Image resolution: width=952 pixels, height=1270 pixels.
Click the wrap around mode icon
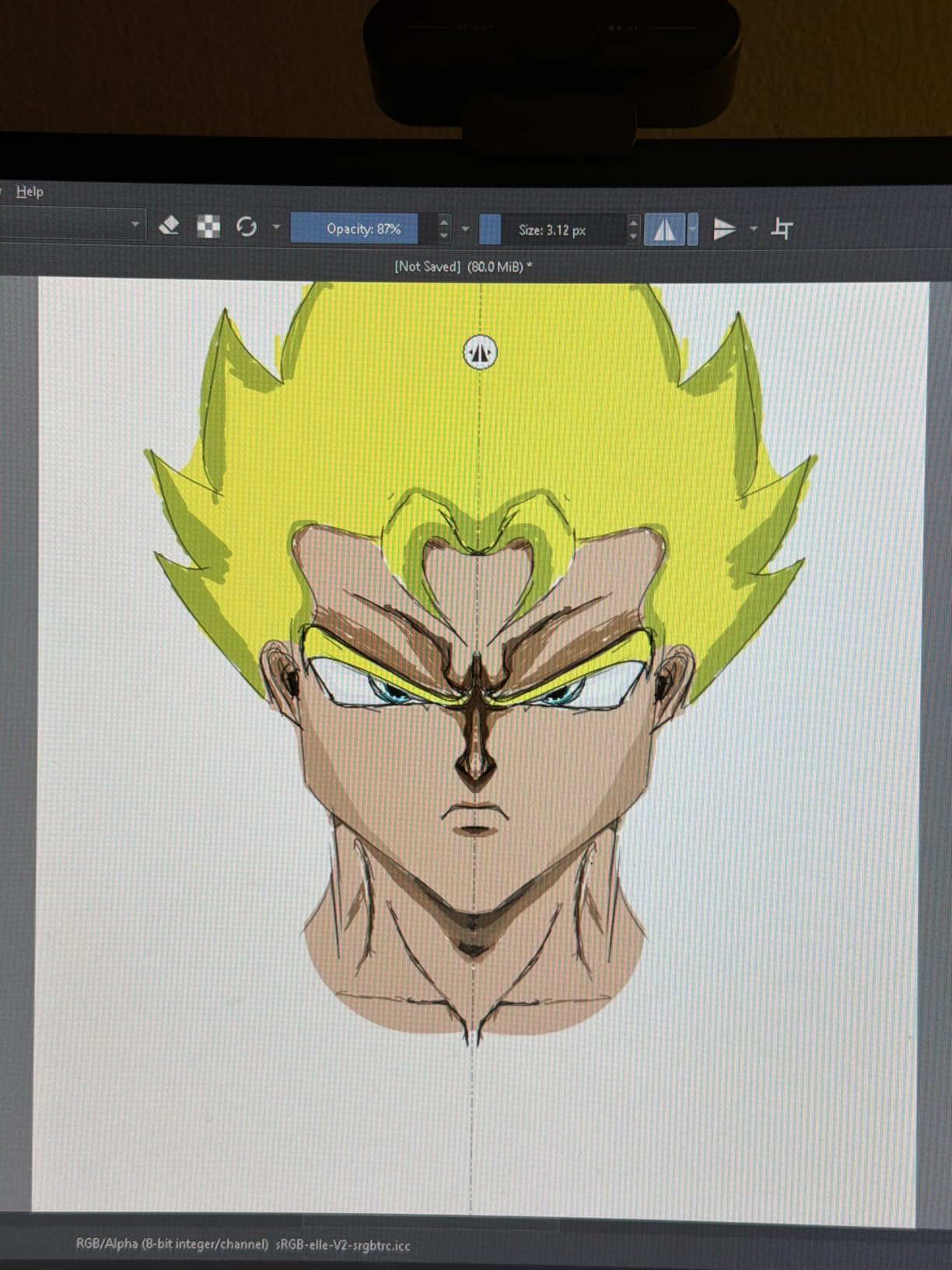(x=782, y=229)
